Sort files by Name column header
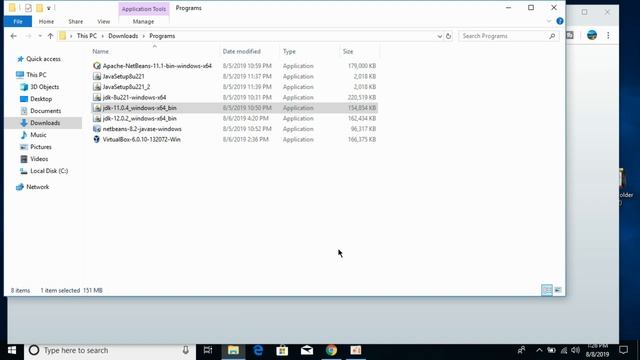This screenshot has width=640, height=360. pyautogui.click(x=100, y=51)
